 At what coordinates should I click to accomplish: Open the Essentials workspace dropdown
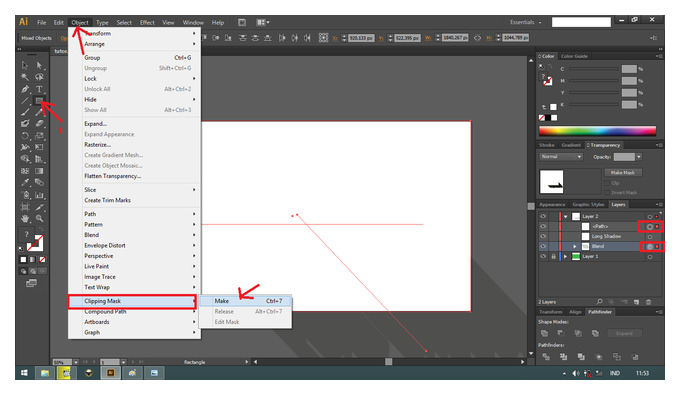click(526, 22)
